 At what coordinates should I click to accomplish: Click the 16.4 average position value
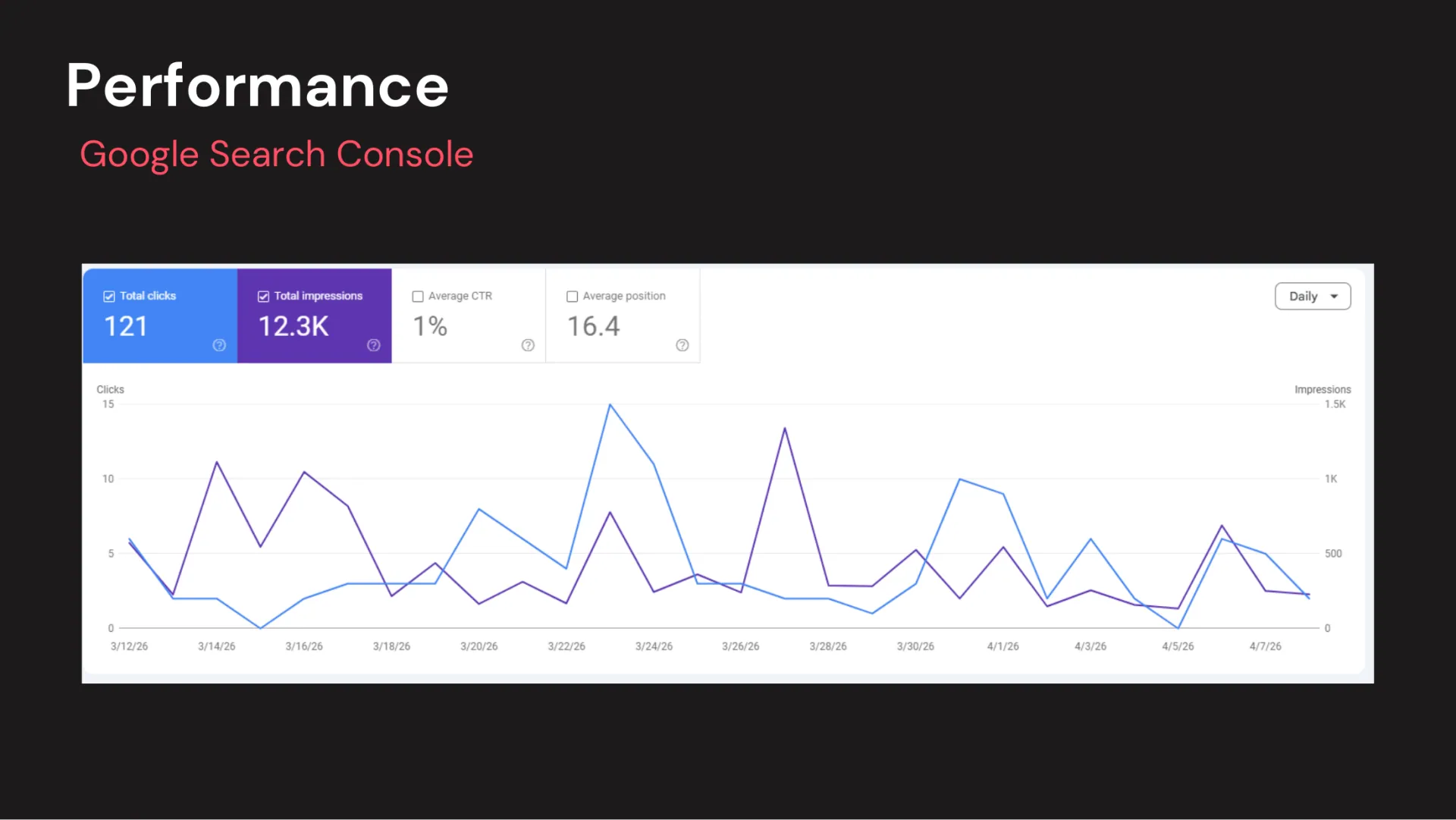(594, 327)
